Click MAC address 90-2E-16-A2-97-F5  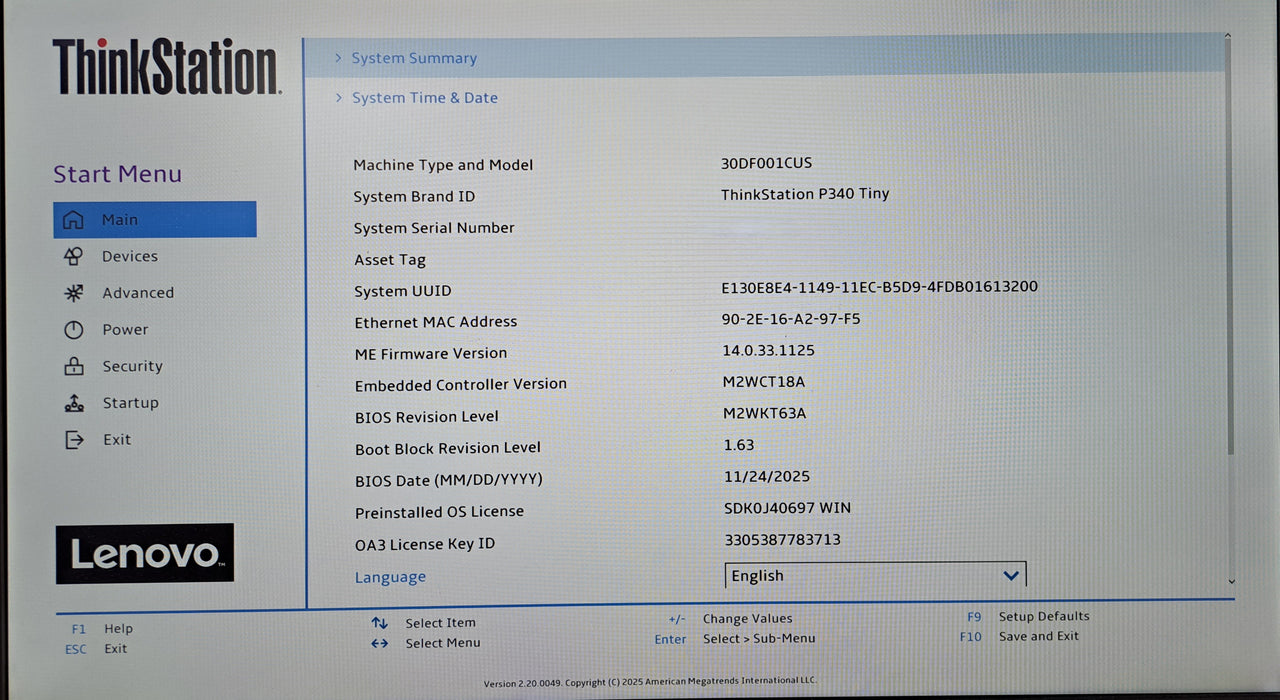coord(791,319)
